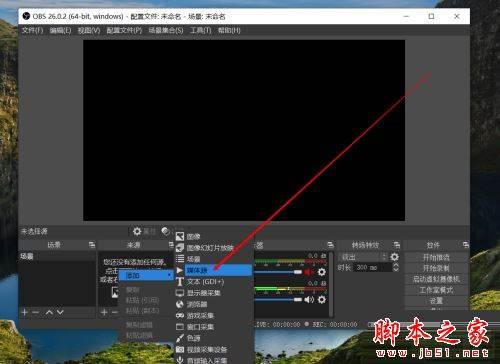The image size is (500, 364).
Task: Open the 文件(F) menu
Action: point(32,30)
